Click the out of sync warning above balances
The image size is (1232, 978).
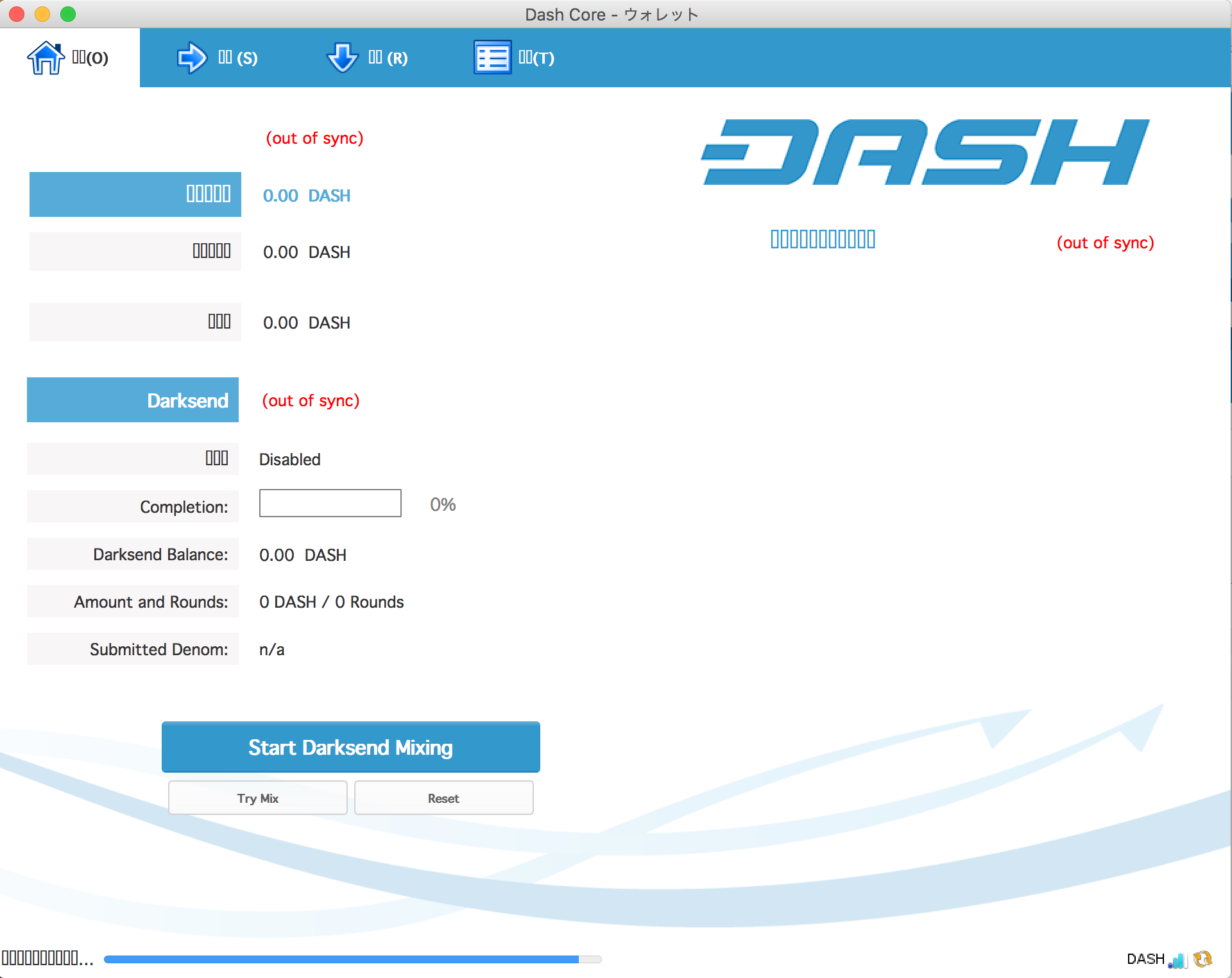pos(314,138)
